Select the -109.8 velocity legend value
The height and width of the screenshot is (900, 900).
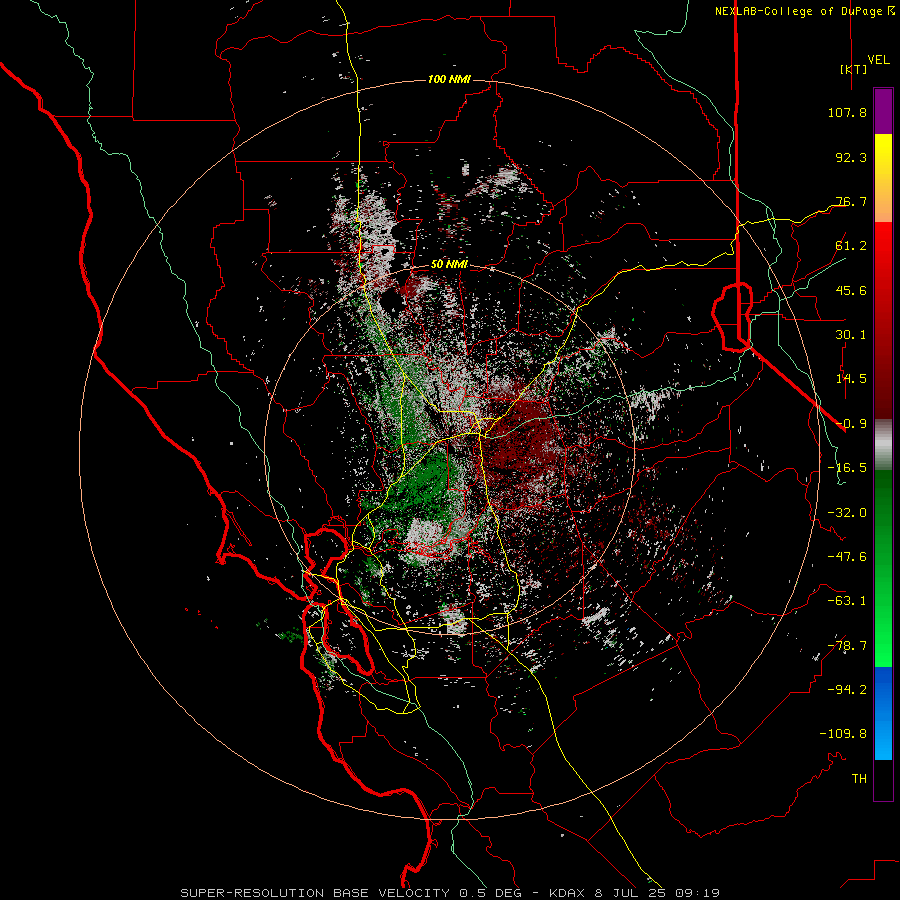(x=843, y=734)
